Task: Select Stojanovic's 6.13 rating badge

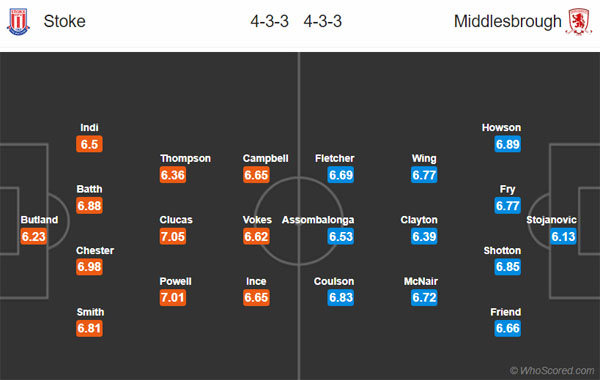Action: coord(563,236)
